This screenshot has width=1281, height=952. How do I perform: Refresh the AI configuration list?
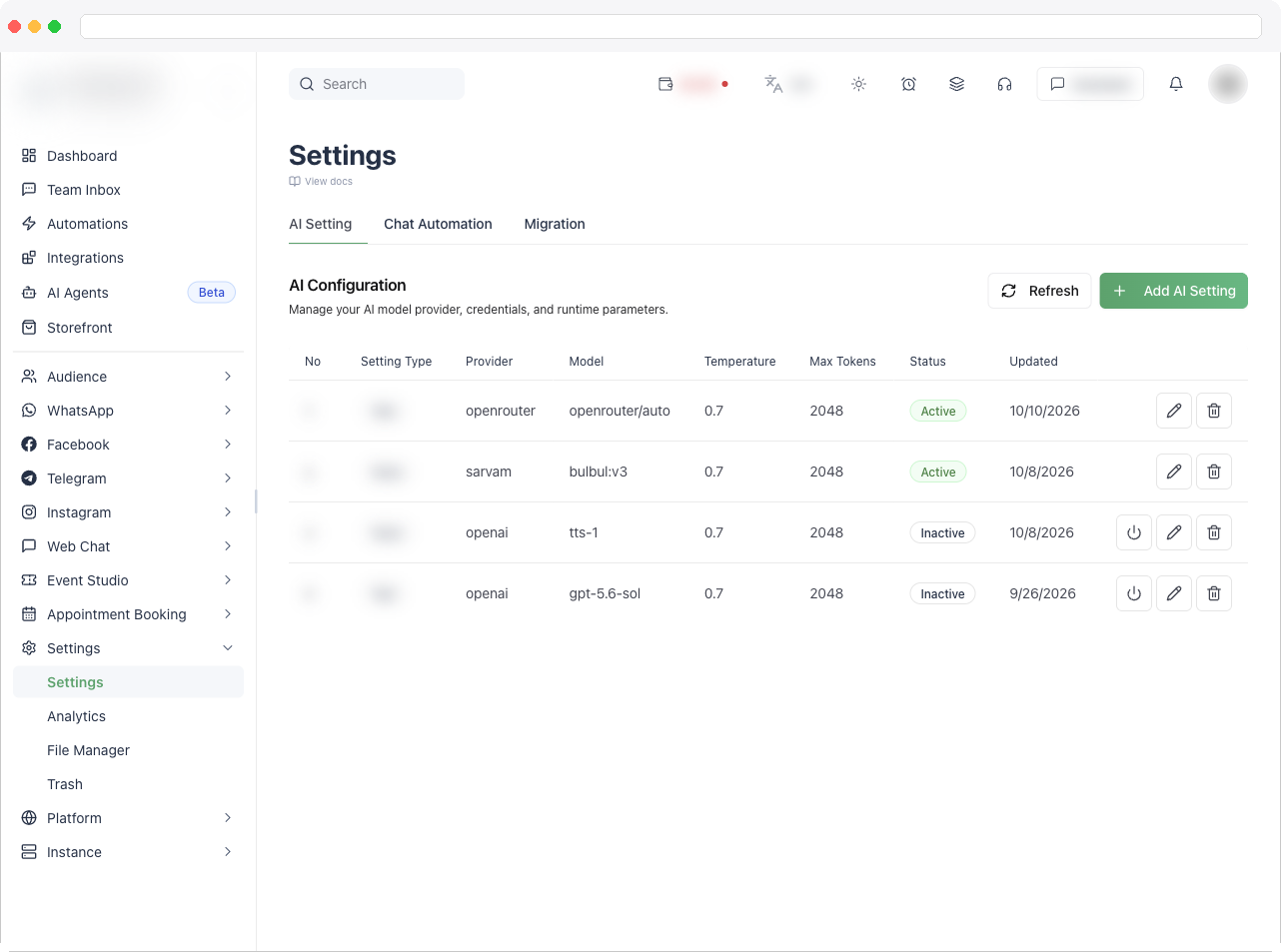point(1039,291)
